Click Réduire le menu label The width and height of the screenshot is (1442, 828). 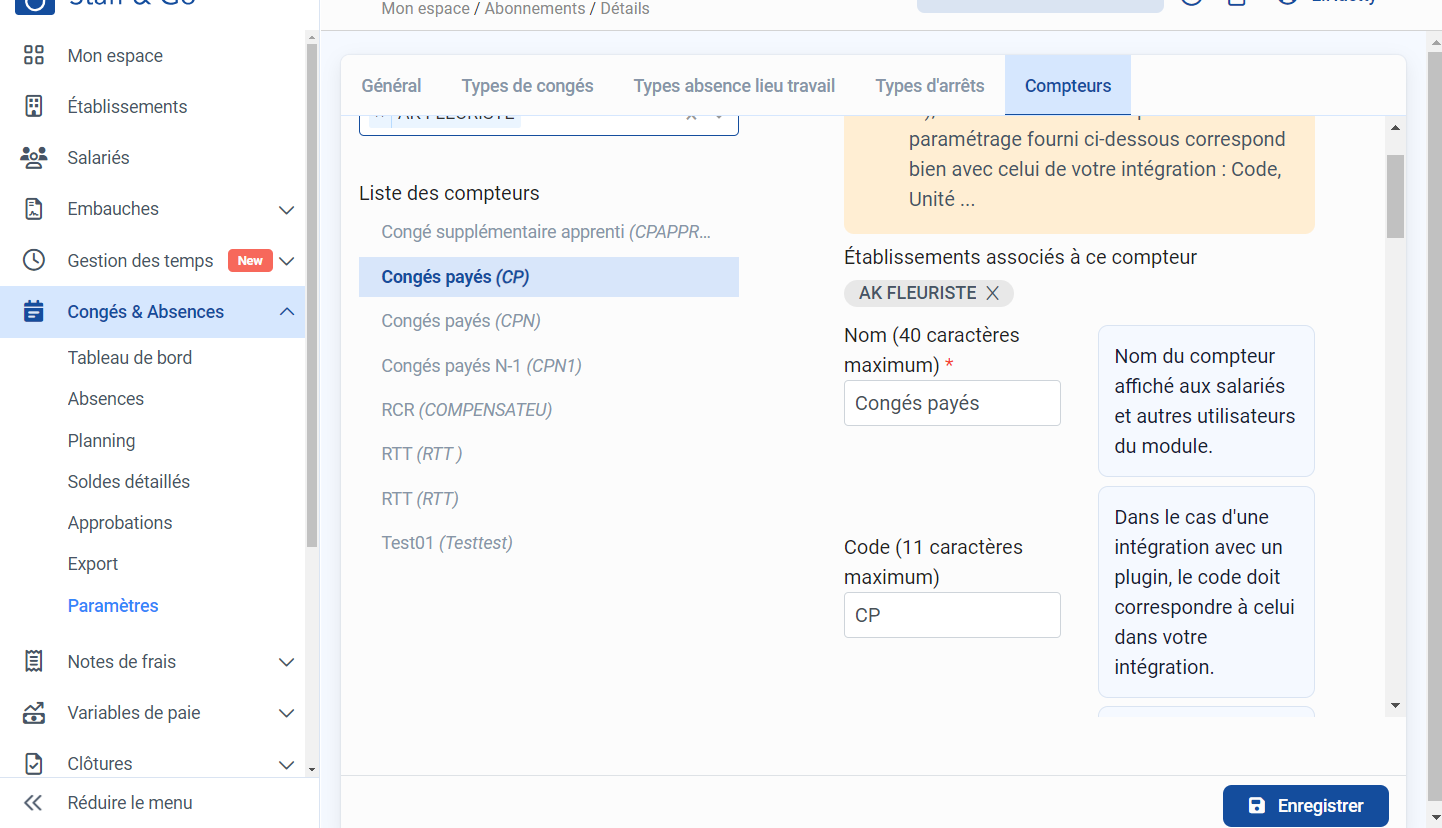[130, 803]
